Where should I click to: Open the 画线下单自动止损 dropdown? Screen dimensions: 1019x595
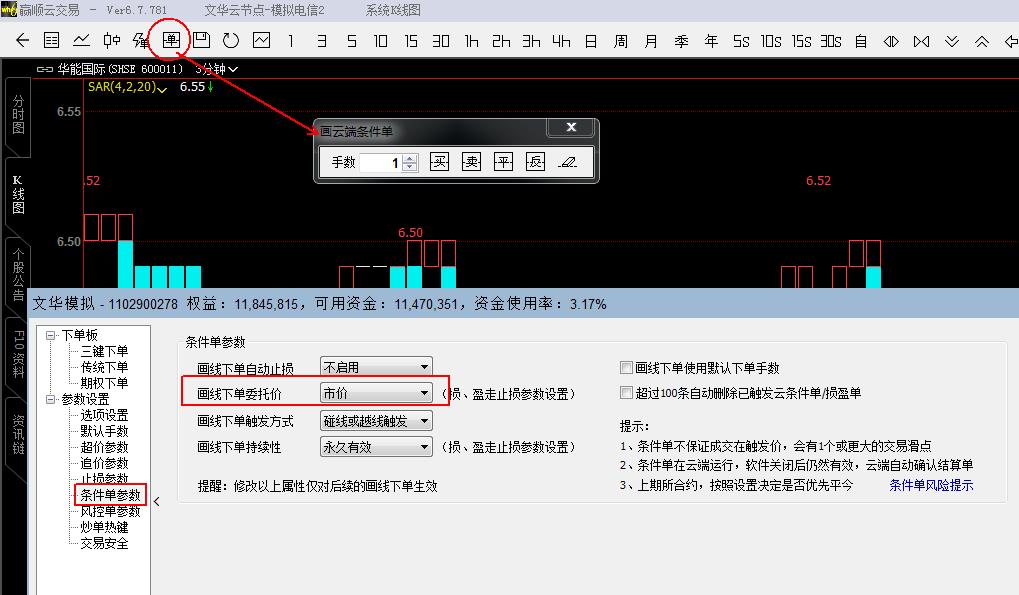pos(376,368)
